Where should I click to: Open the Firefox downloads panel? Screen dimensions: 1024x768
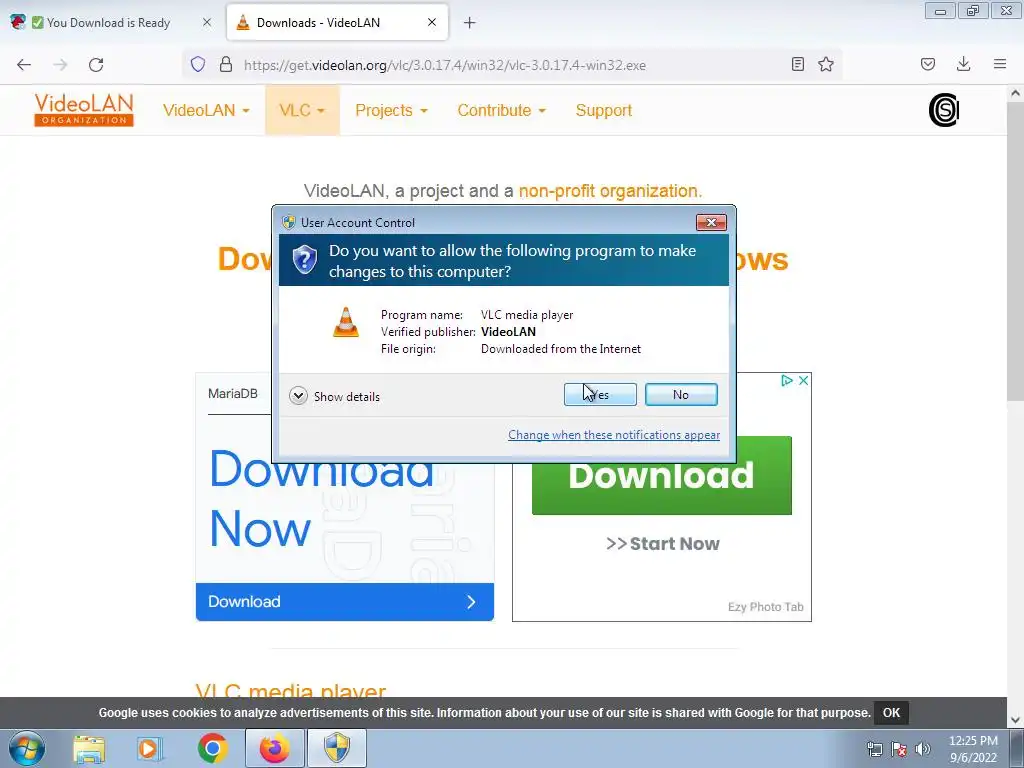963,64
